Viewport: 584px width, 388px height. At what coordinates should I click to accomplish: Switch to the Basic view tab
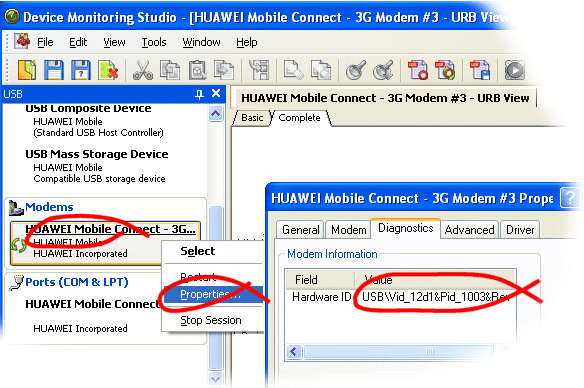click(252, 118)
